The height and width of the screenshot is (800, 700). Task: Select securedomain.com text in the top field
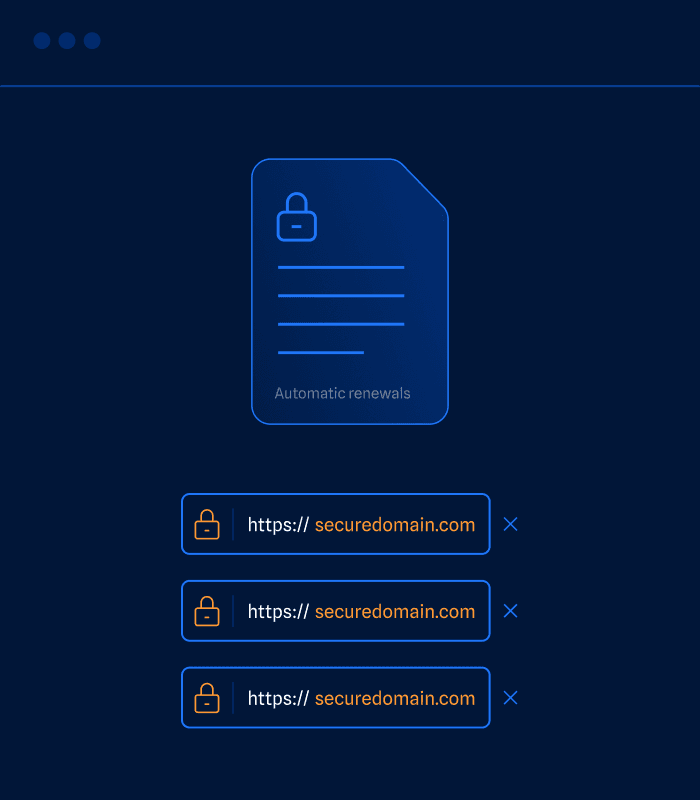pos(395,525)
